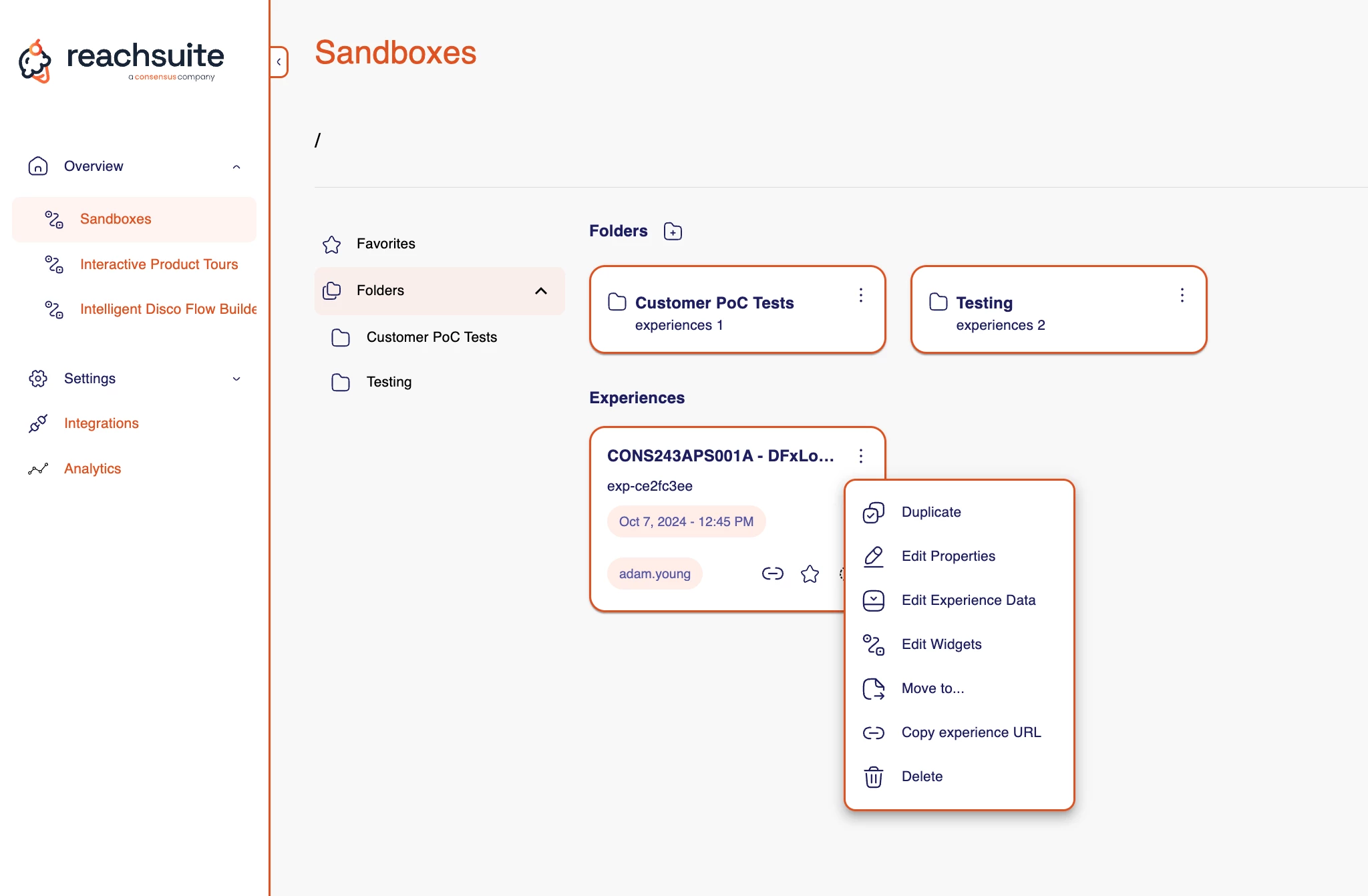Select Move to... in context menu
Viewport: 1368px width, 896px height.
[x=932, y=688]
